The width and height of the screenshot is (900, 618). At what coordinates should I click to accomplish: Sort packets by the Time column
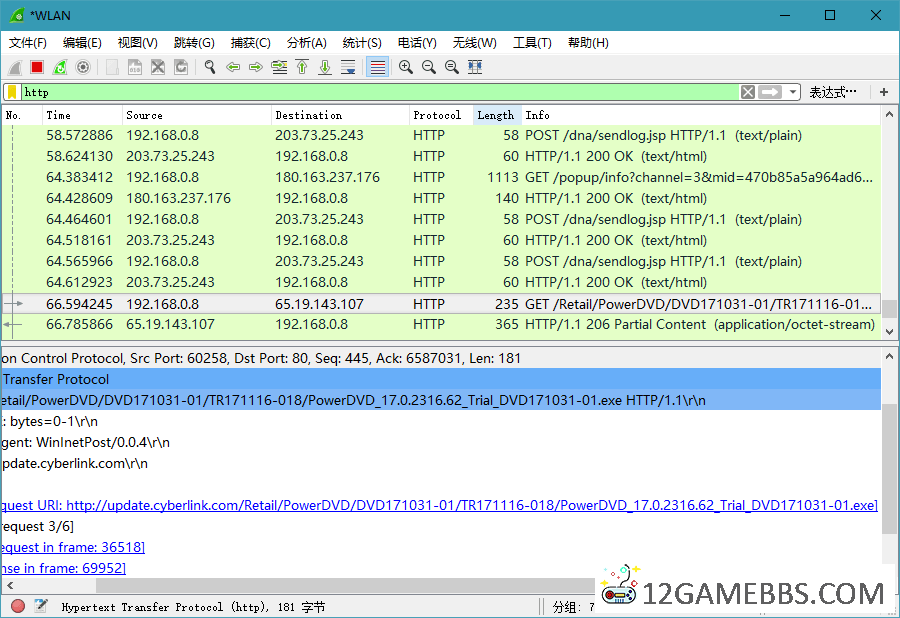pos(82,115)
